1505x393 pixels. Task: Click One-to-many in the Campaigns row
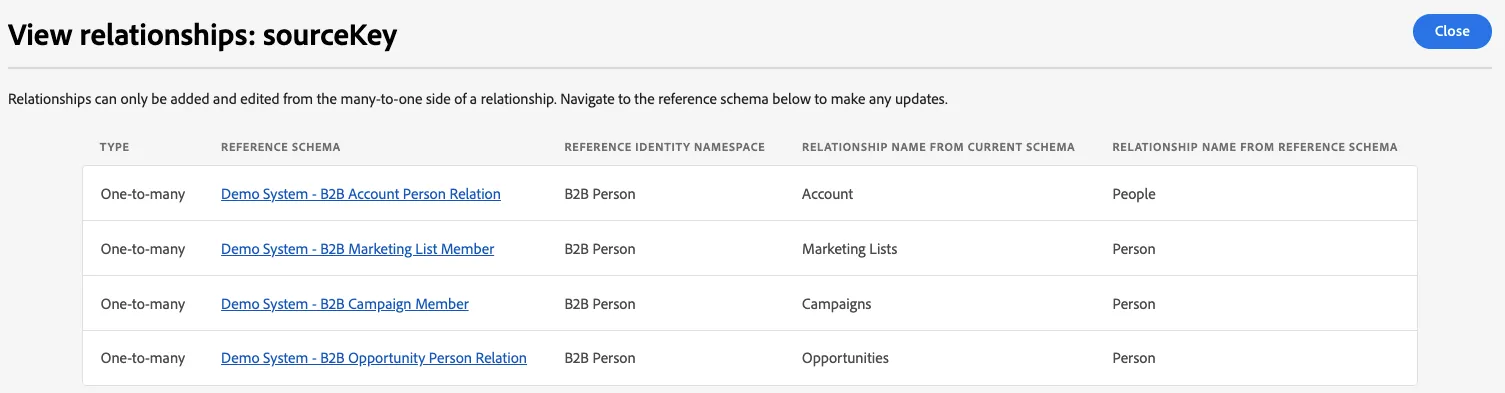[x=143, y=304]
